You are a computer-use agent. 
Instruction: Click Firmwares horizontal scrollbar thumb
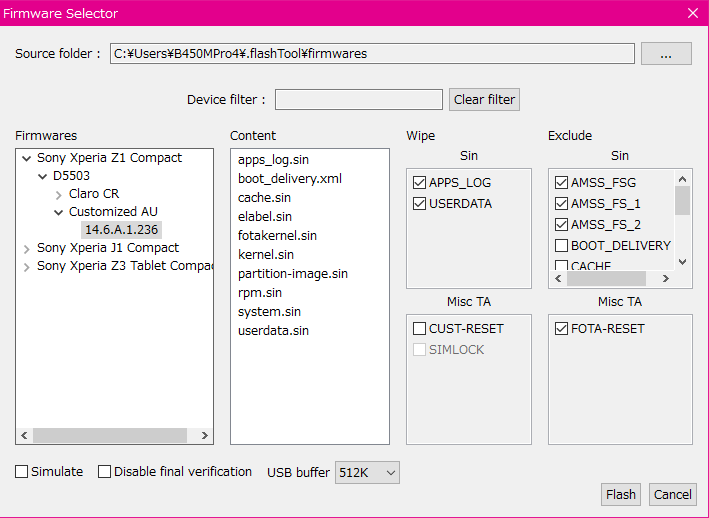click(x=110, y=435)
